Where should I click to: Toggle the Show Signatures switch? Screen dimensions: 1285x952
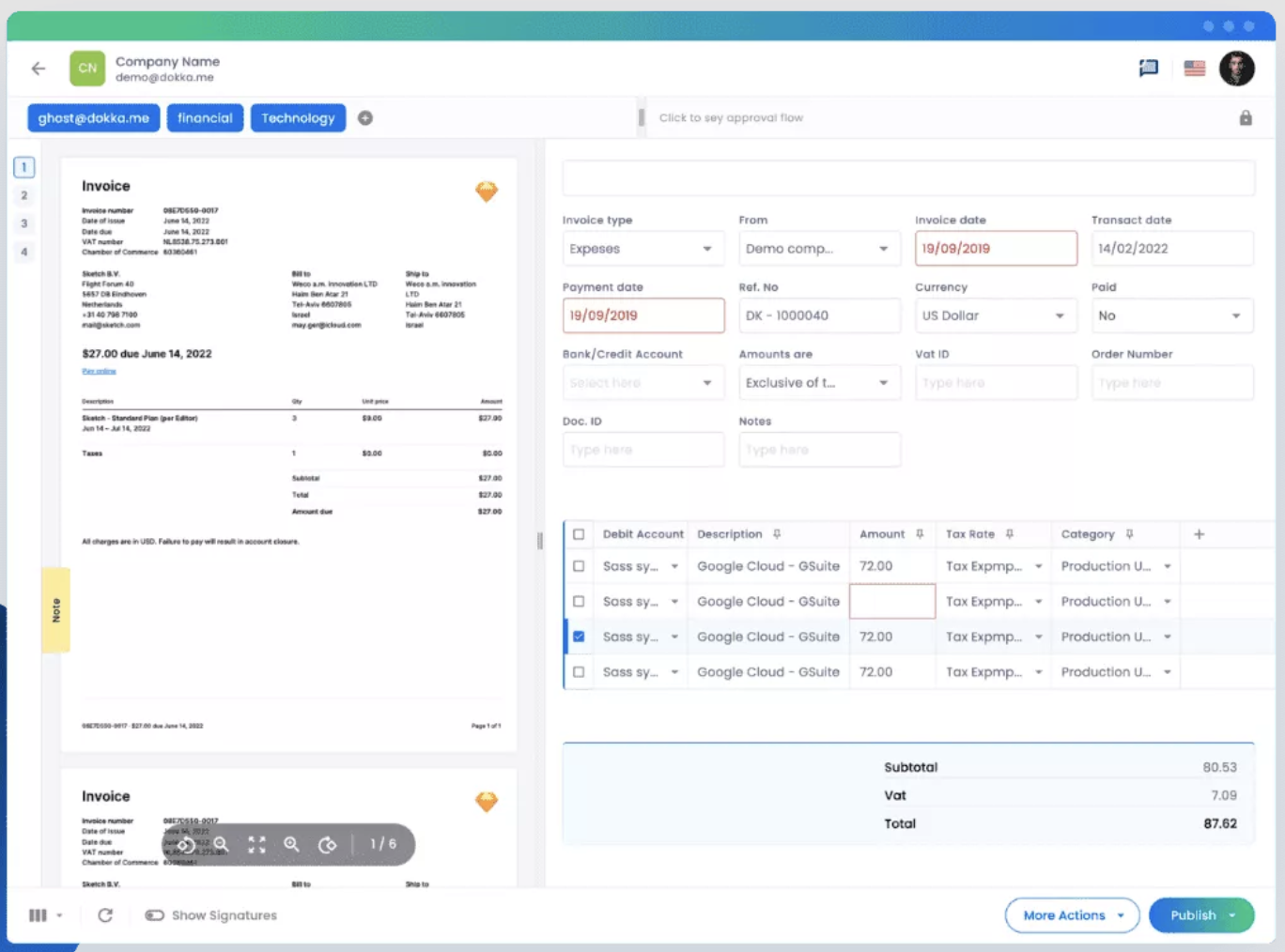click(x=155, y=915)
